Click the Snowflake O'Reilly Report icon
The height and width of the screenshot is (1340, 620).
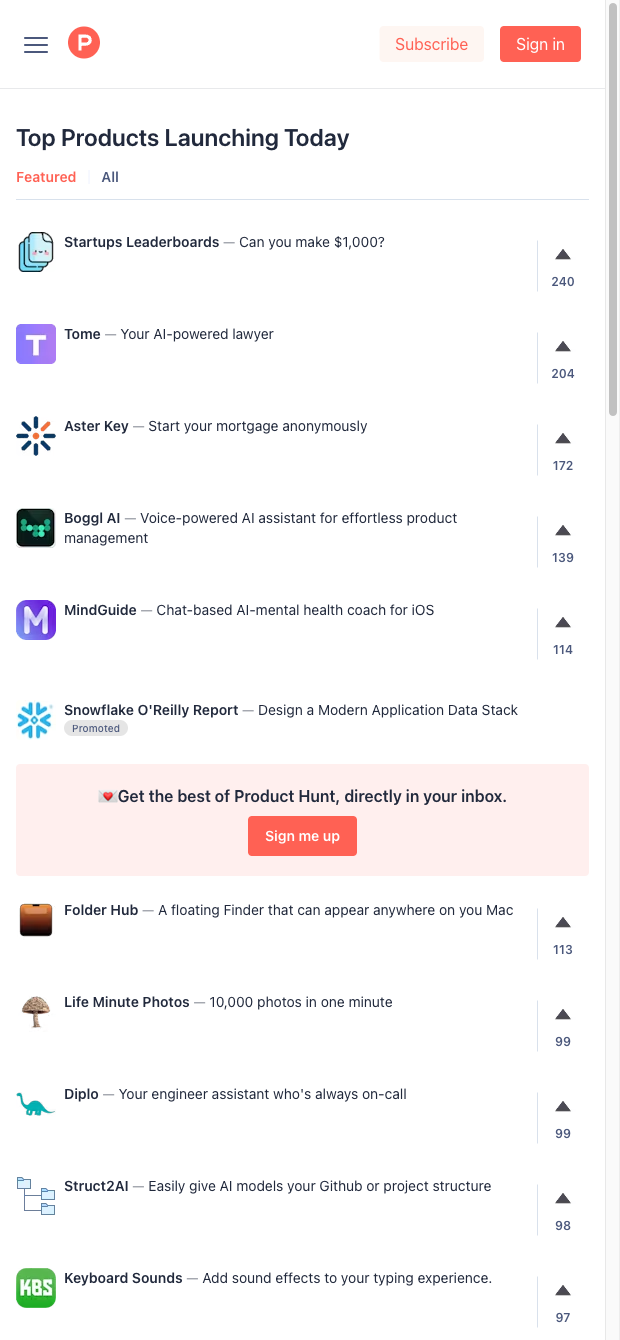click(36, 720)
